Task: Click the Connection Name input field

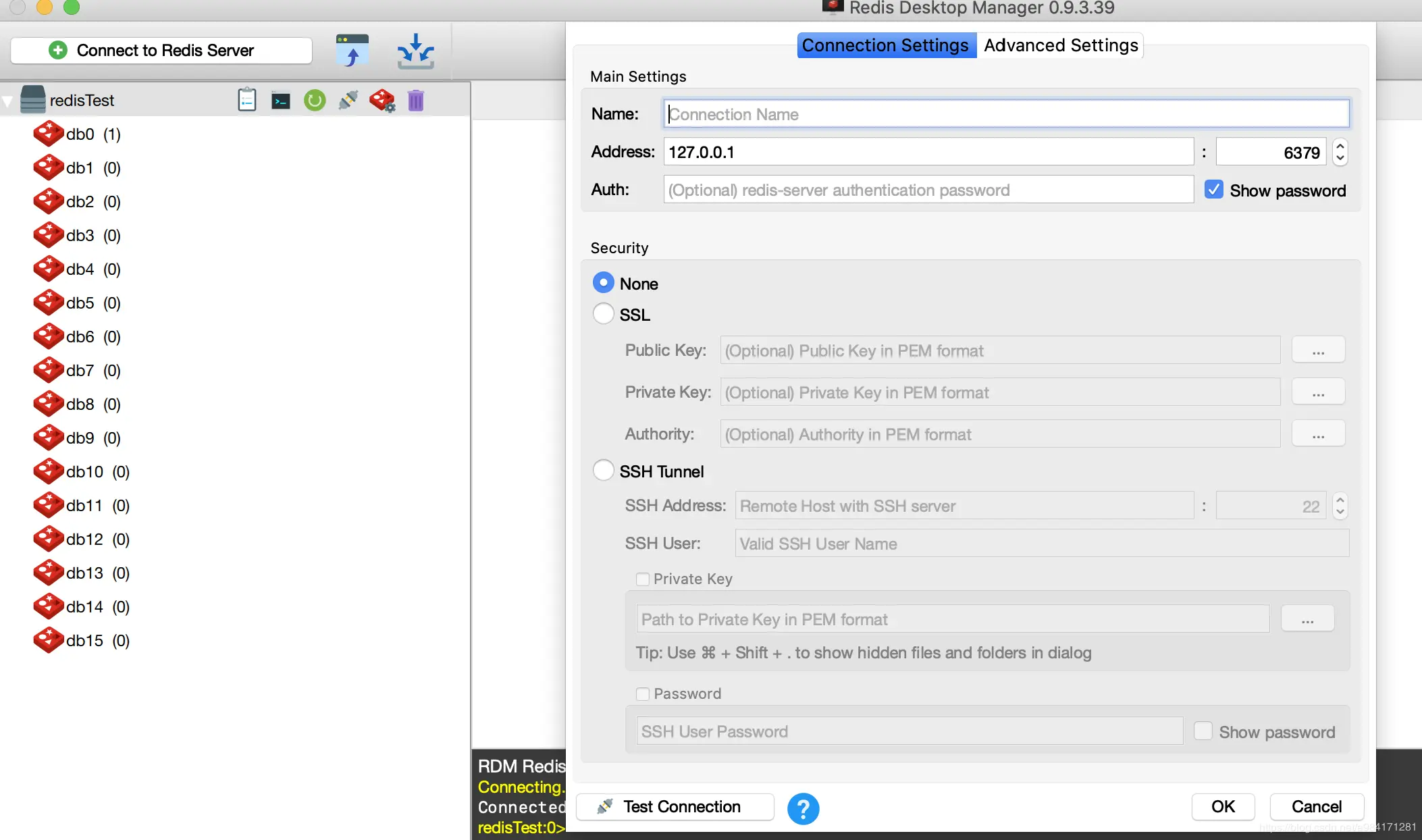Action: (1006, 114)
